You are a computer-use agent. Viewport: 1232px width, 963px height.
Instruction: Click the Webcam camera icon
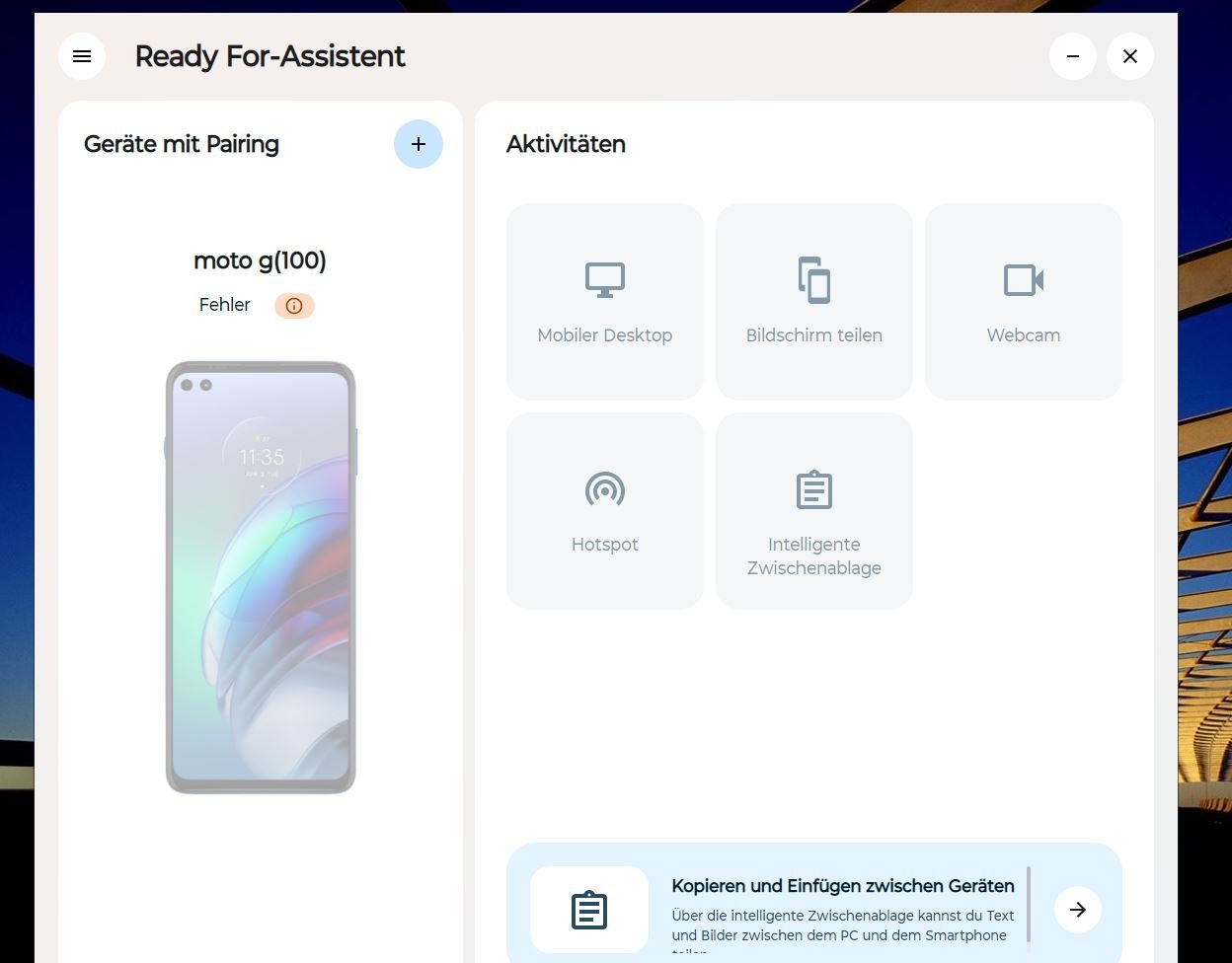point(1024,280)
